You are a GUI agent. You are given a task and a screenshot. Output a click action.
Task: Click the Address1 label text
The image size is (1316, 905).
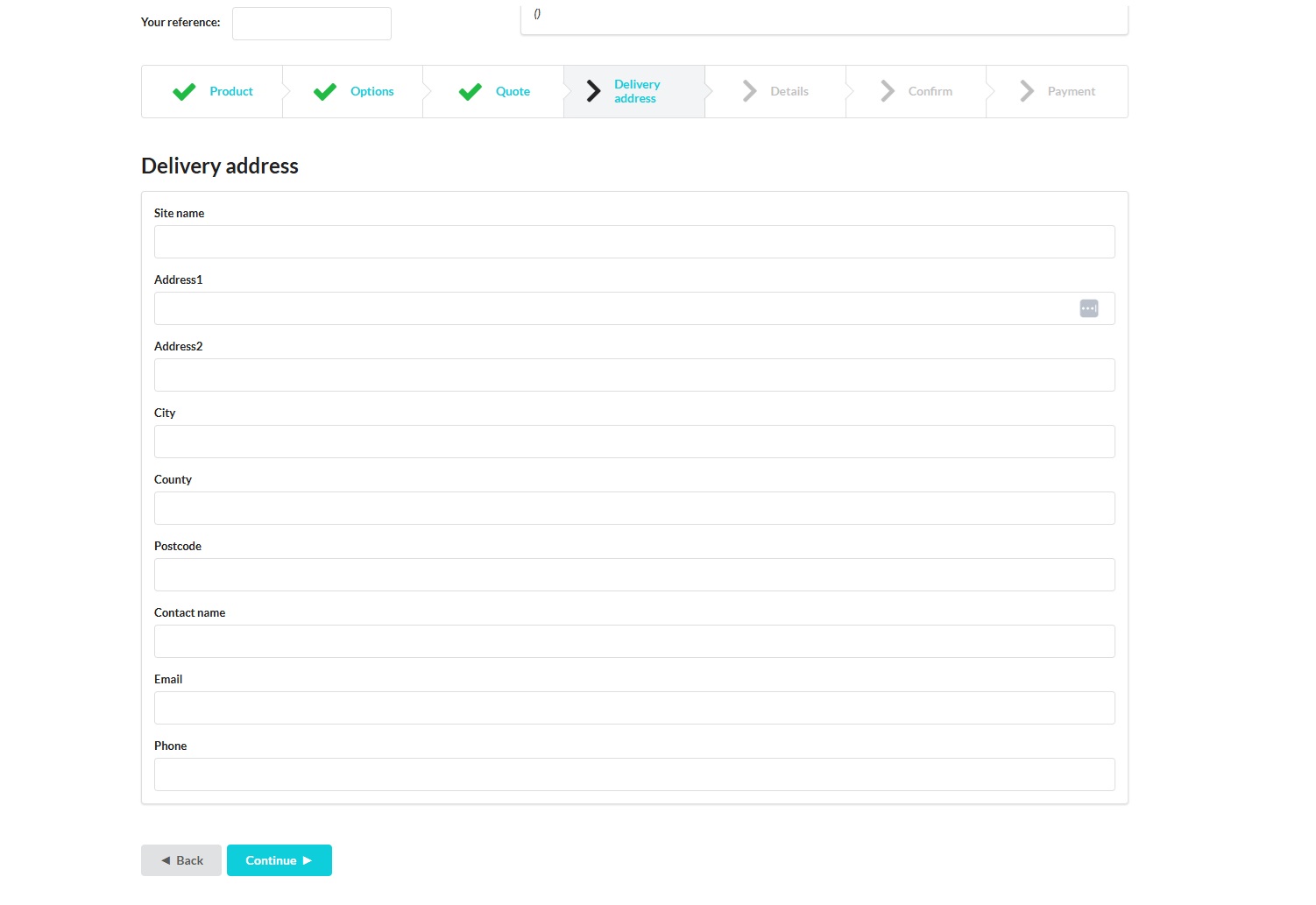pyautogui.click(x=178, y=279)
